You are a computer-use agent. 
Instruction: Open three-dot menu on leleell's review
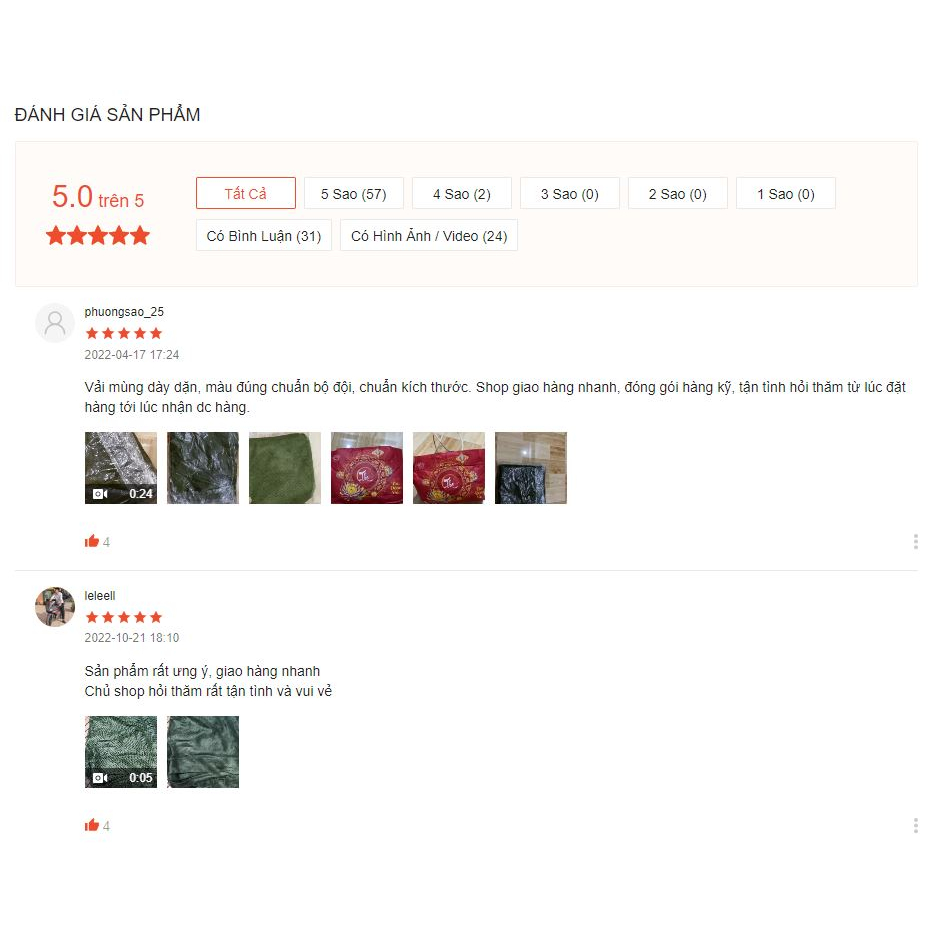pos(916,826)
